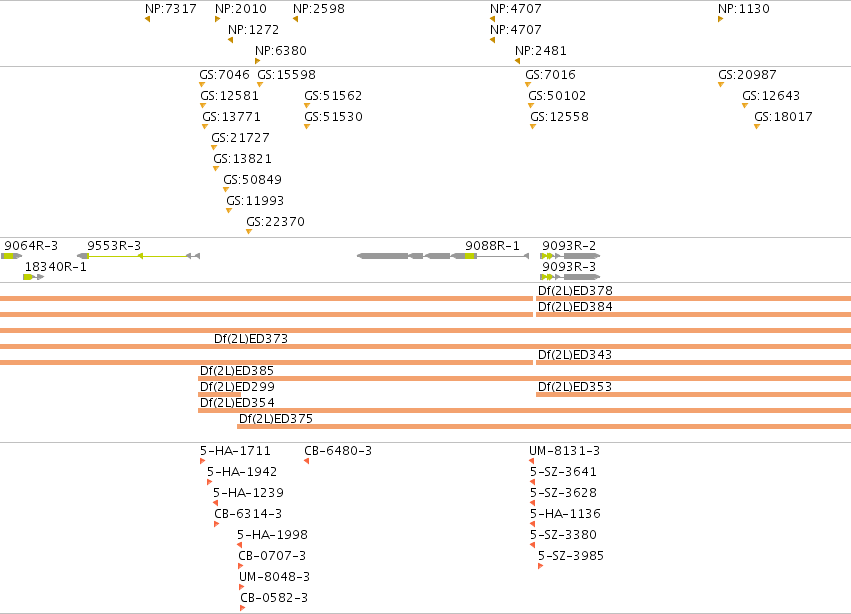Image resolution: width=851 pixels, height=614 pixels.
Task: Click the NP:6380 insertion arrow
Action: [x=258, y=61]
